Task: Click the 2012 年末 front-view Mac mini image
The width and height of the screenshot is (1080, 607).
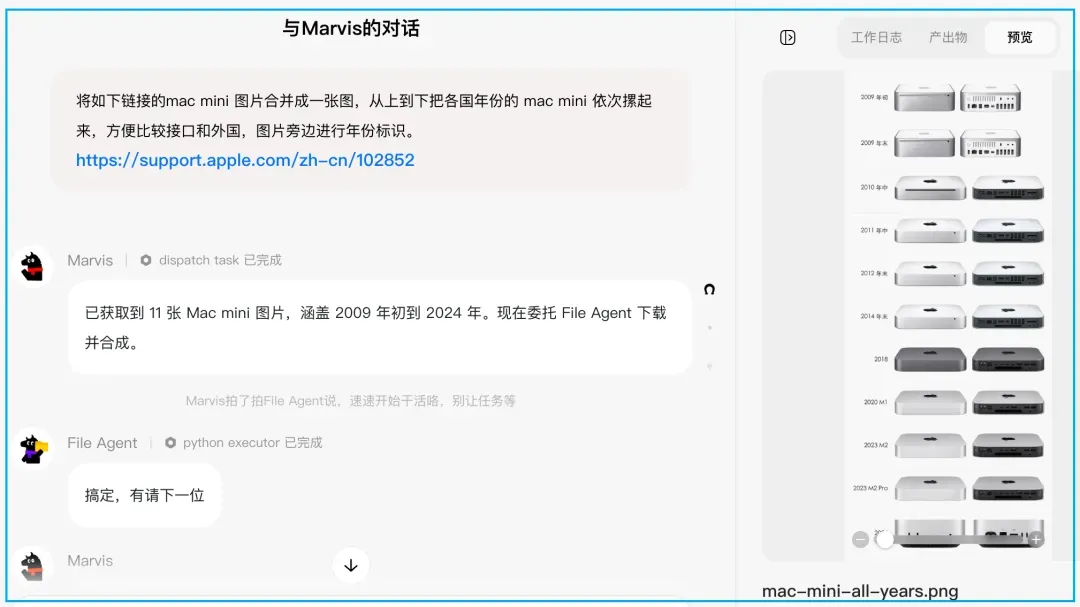Action: [930, 274]
